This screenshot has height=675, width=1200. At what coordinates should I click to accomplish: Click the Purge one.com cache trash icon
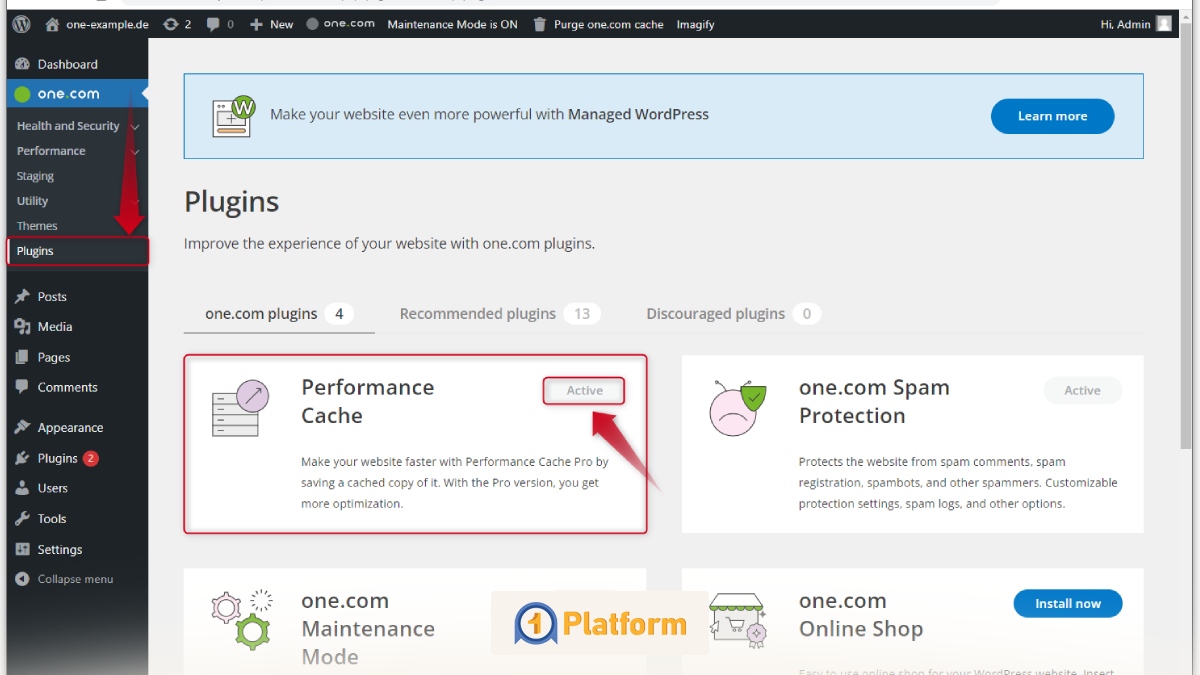click(540, 24)
